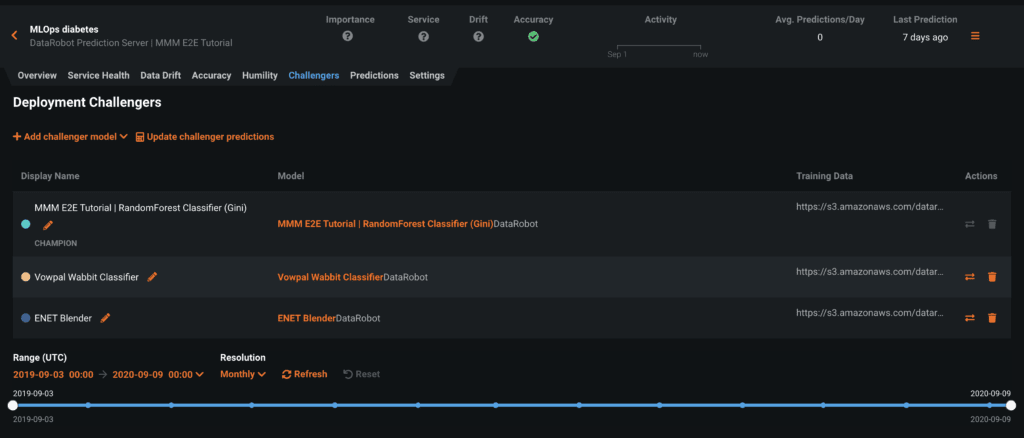Click replace icon on the champion row

click(x=970, y=224)
